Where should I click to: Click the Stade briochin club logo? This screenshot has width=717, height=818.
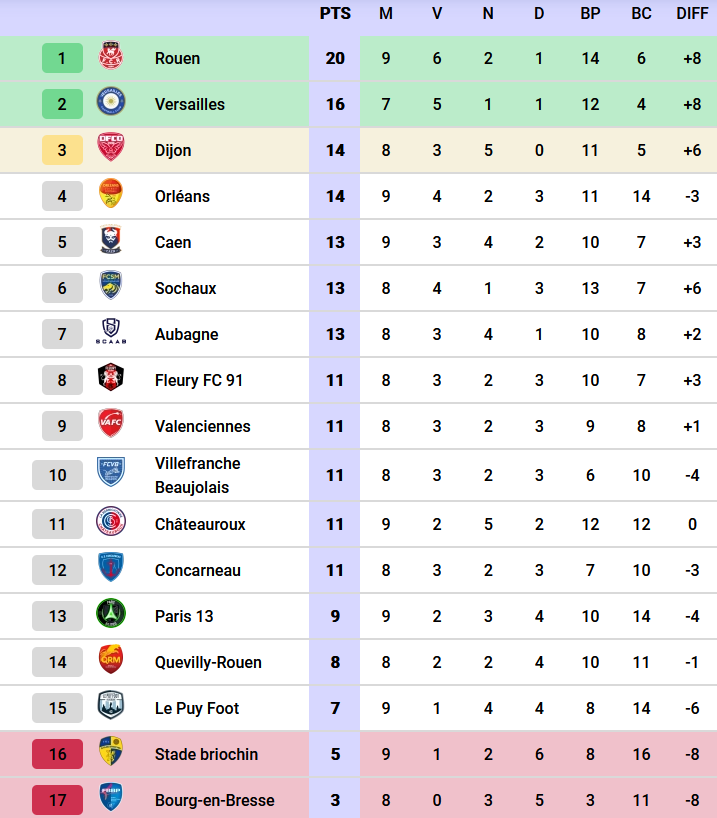(x=110, y=754)
